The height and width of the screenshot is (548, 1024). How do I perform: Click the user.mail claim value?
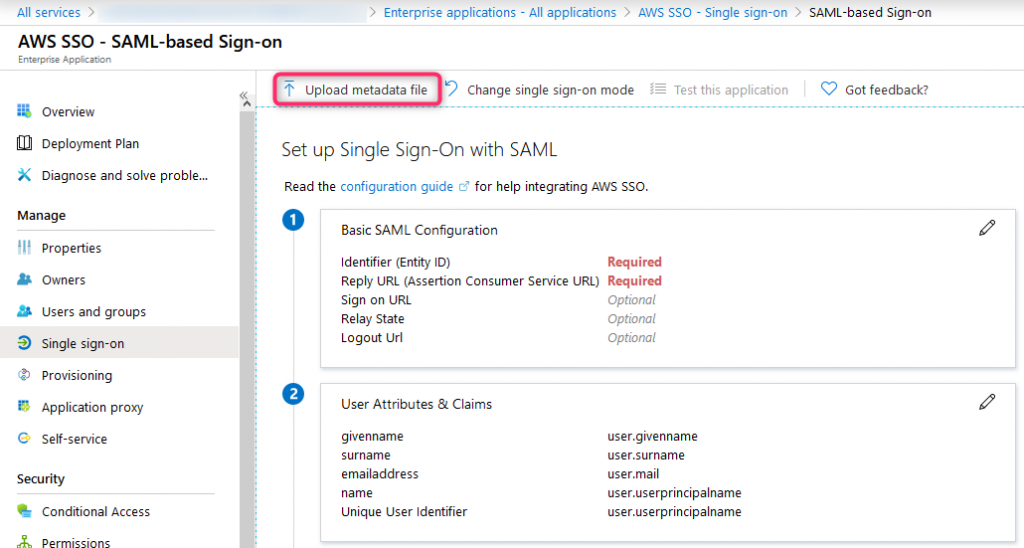coord(633,474)
